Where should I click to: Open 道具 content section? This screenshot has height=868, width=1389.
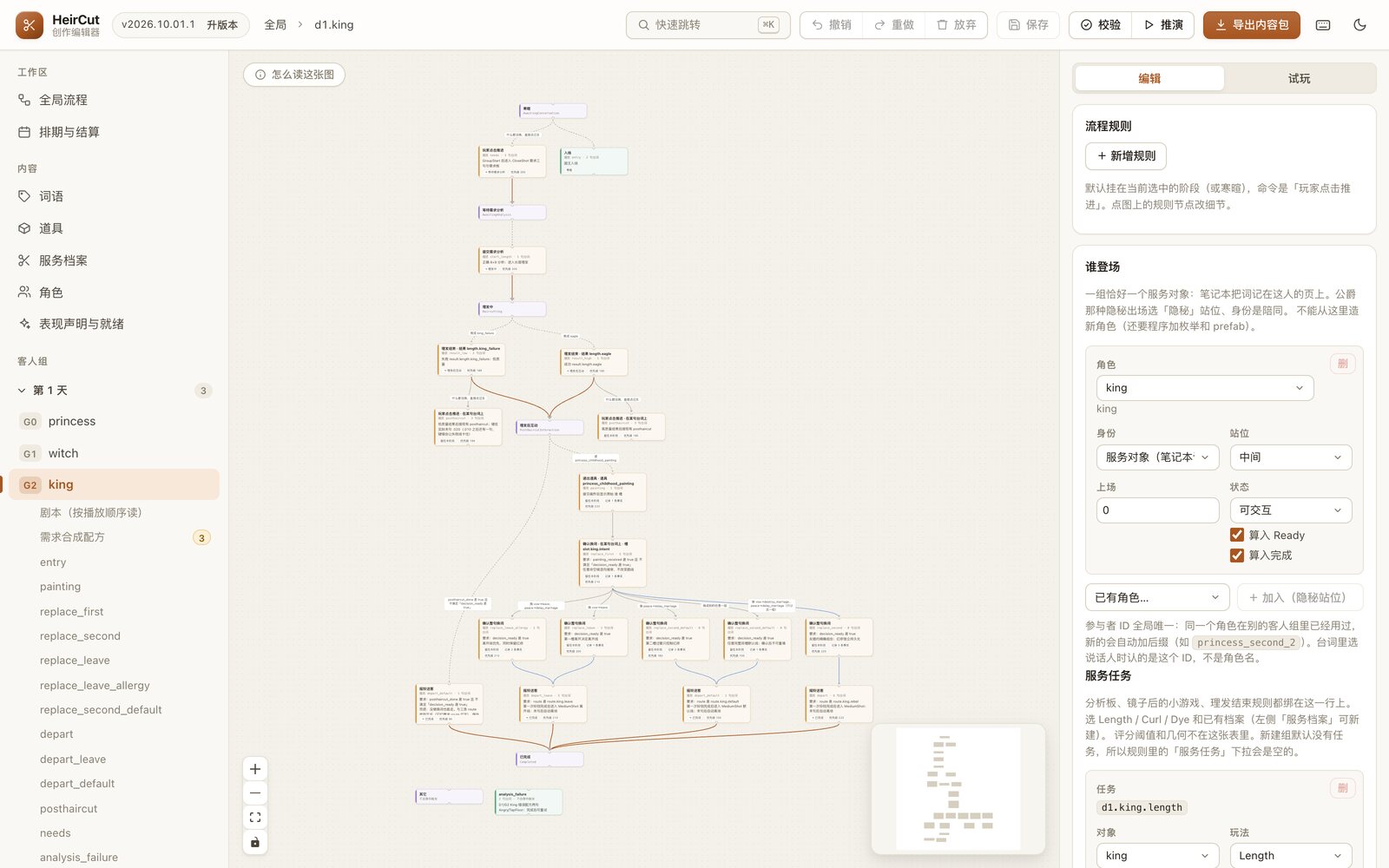pos(114,228)
